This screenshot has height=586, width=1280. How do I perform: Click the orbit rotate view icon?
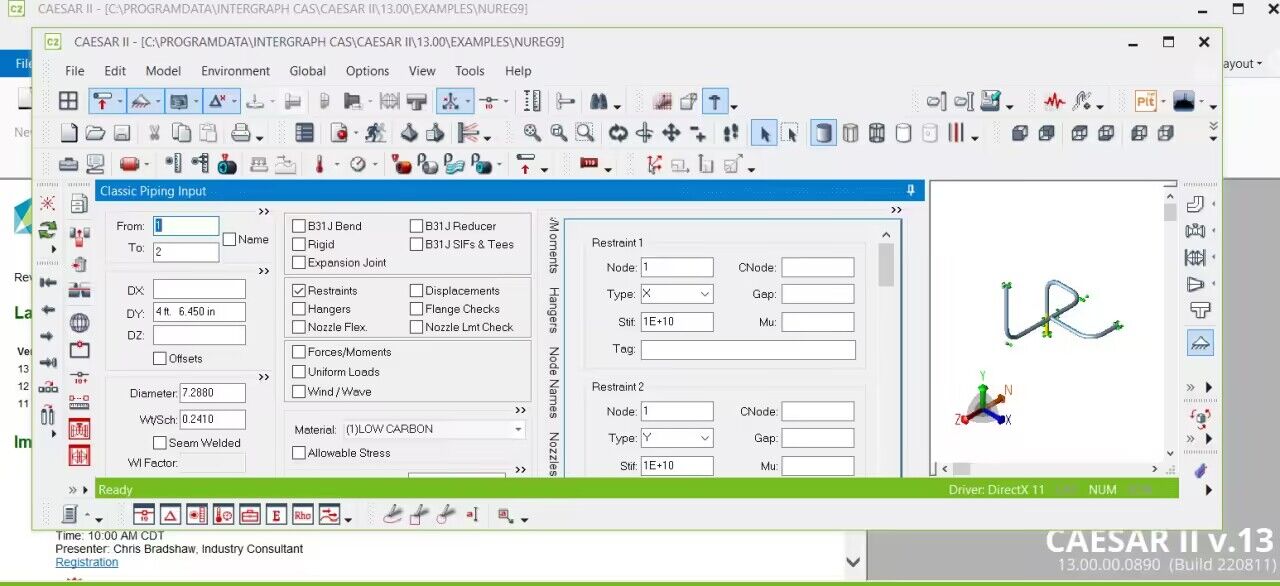click(x=619, y=133)
